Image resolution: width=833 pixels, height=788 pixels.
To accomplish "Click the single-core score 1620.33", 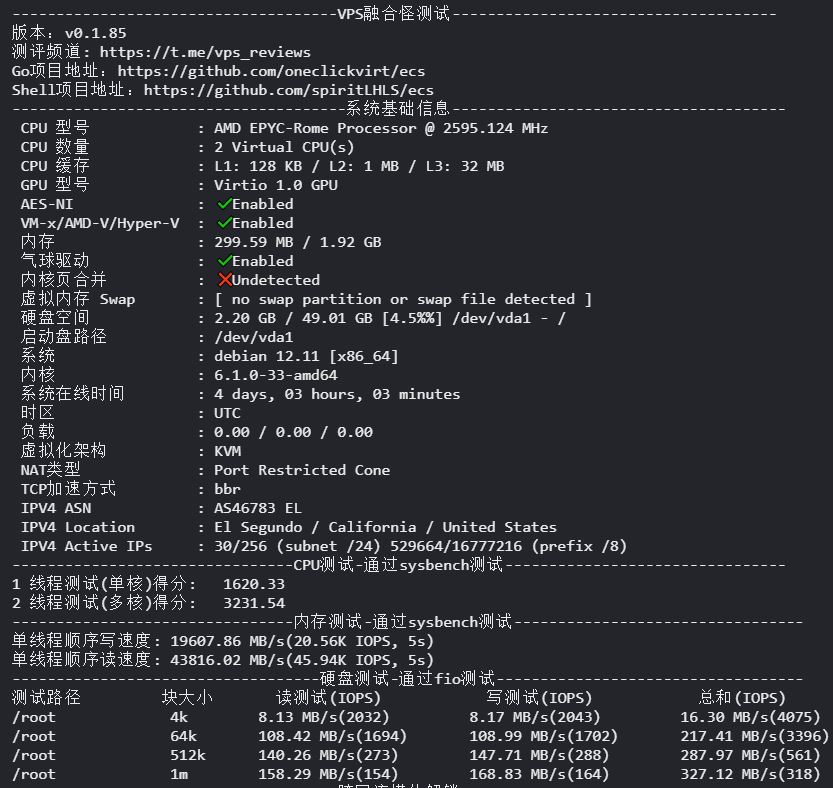I will (x=254, y=584).
